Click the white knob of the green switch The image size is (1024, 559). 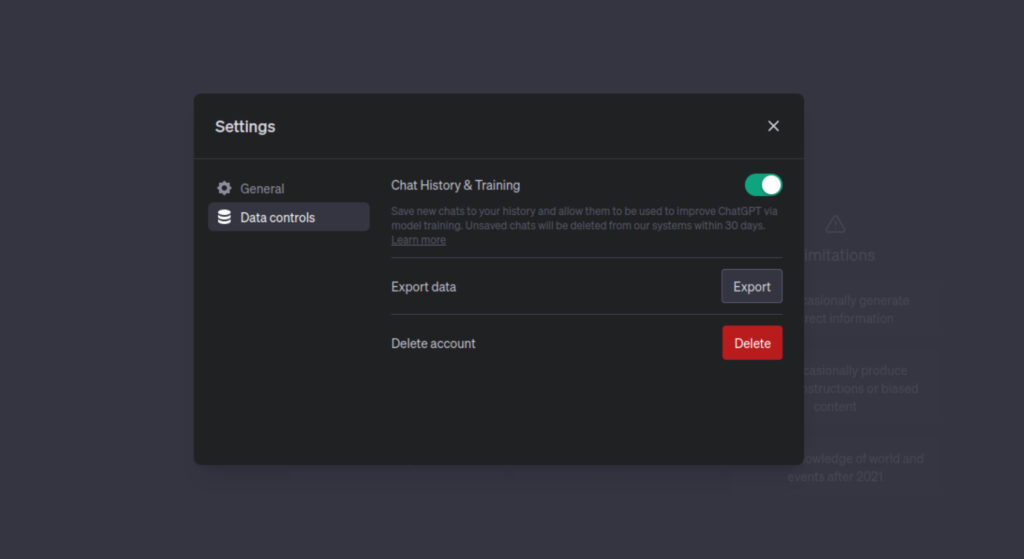[771, 185]
